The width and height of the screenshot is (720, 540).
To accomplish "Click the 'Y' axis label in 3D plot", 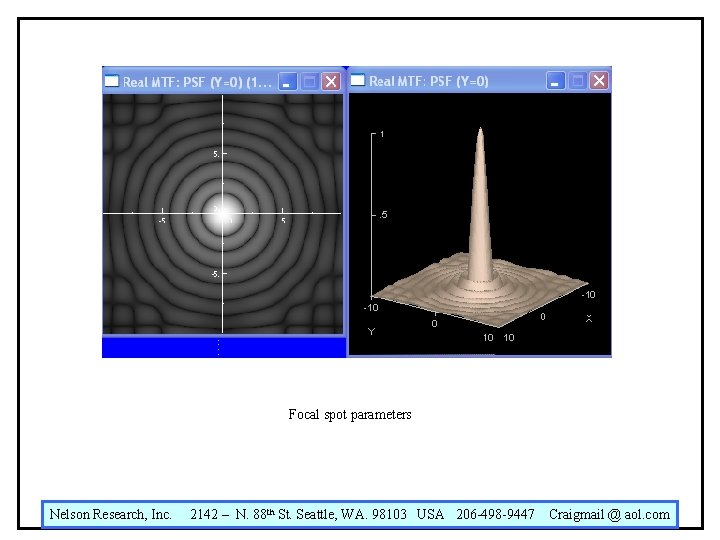I will [371, 331].
